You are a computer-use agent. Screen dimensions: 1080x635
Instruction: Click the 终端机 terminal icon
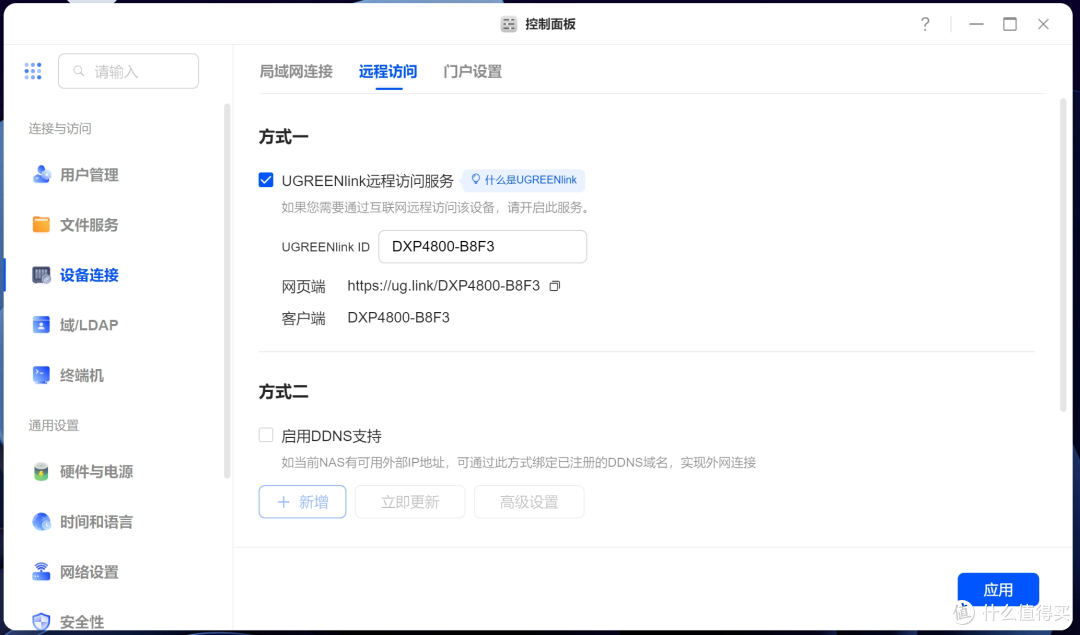point(41,375)
